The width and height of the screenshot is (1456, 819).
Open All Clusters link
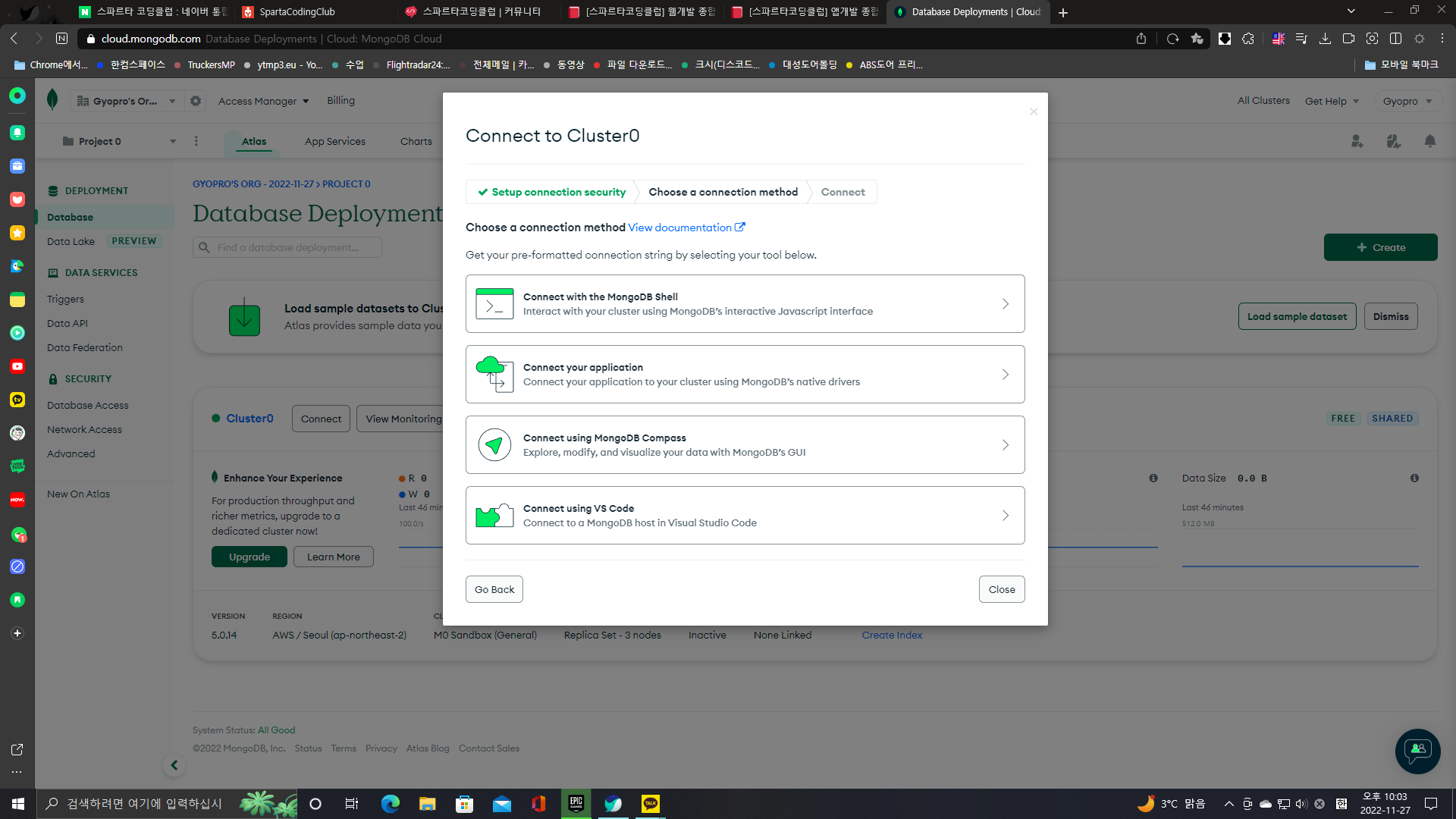(x=1263, y=100)
